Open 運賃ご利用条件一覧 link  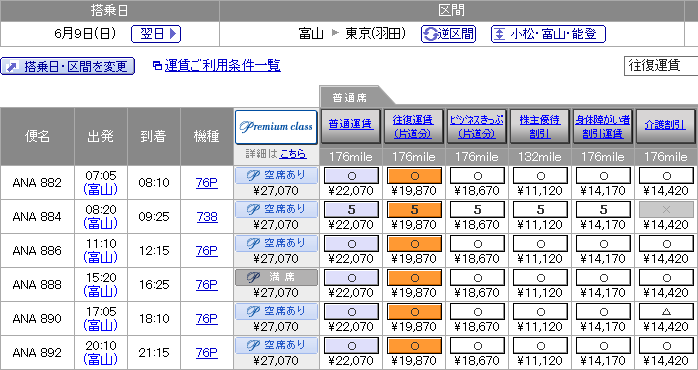tap(222, 66)
